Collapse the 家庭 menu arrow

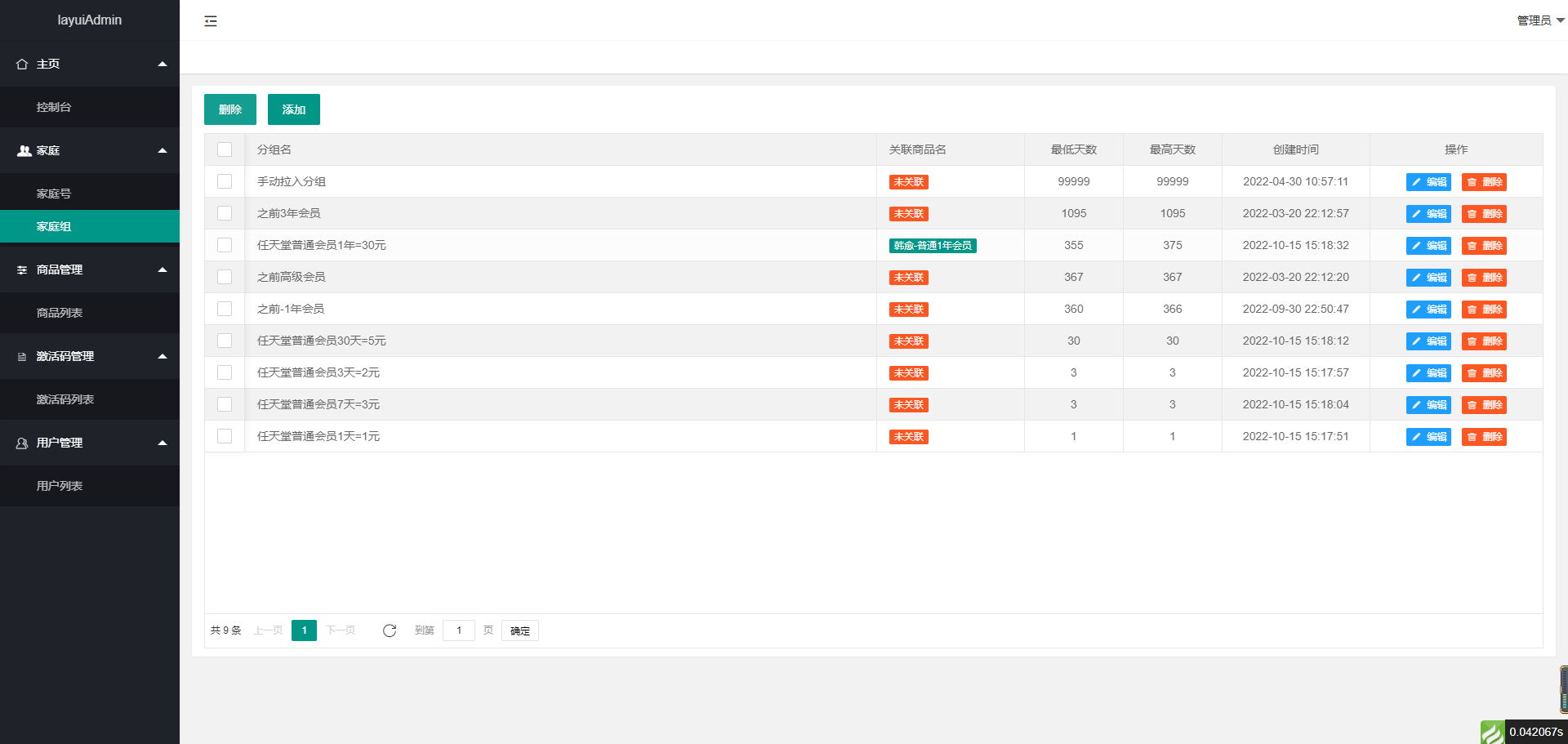(x=163, y=150)
